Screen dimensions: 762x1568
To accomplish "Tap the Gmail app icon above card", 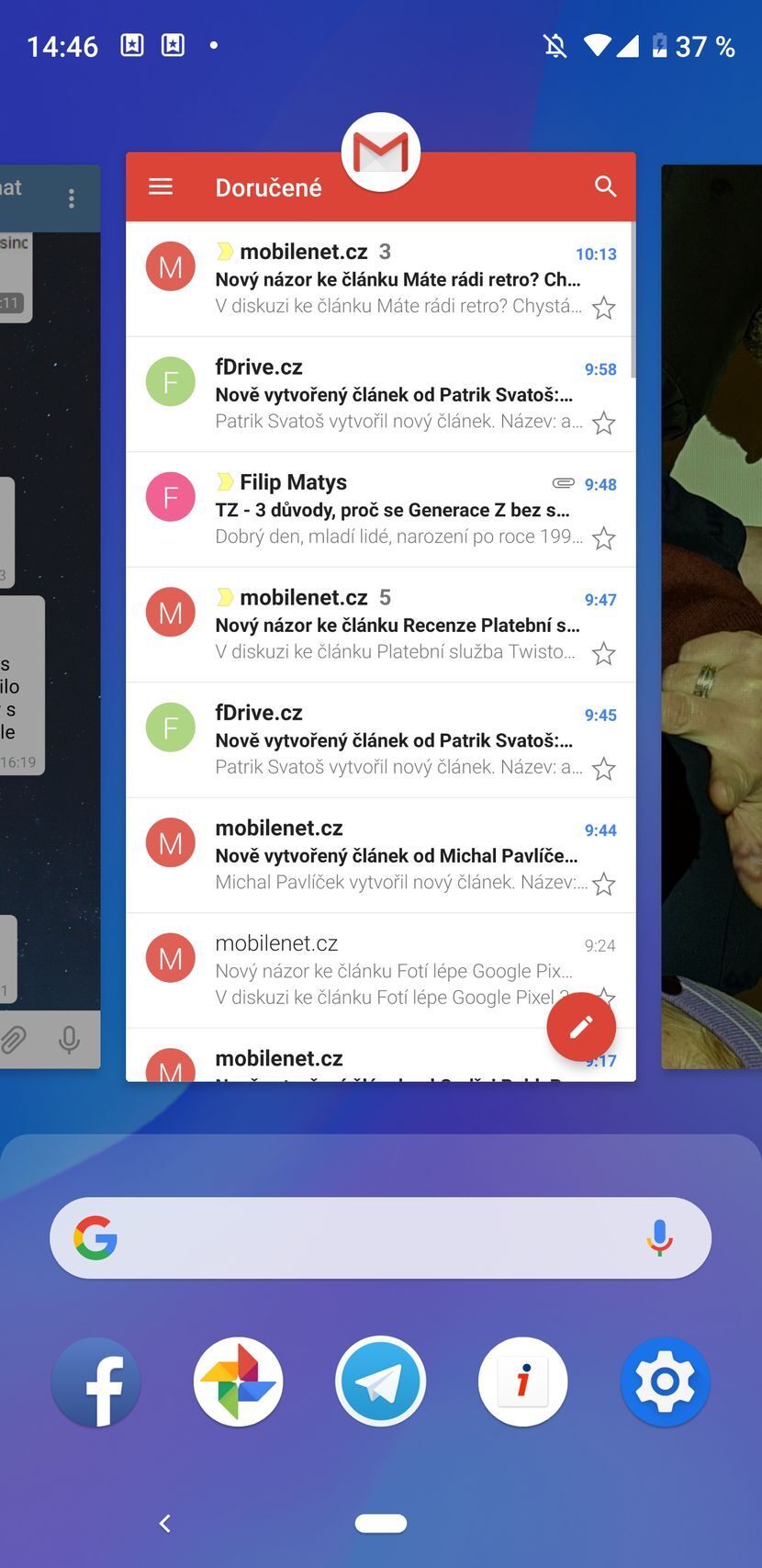I will pyautogui.click(x=381, y=152).
